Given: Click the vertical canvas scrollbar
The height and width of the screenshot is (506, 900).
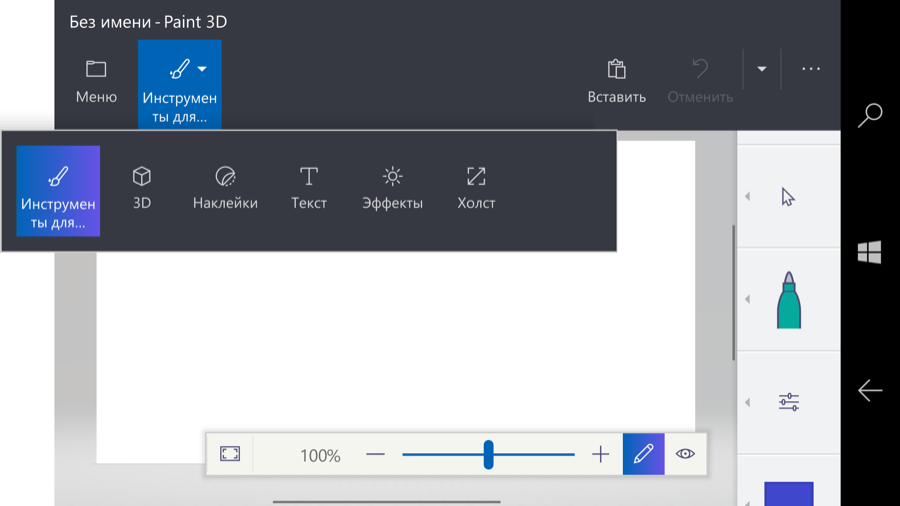Looking at the screenshot, I should coord(734,293).
